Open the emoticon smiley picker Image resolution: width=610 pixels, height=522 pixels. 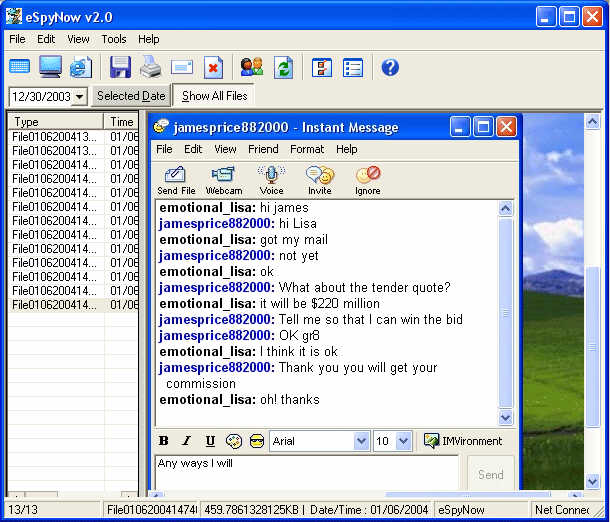click(x=257, y=441)
